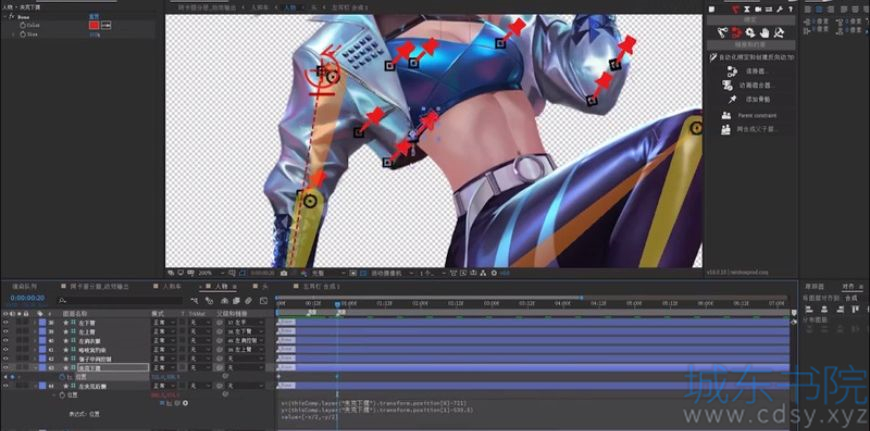Open blend mode dropdown for layer 左下臂
The width and height of the screenshot is (870, 431).
[163, 322]
